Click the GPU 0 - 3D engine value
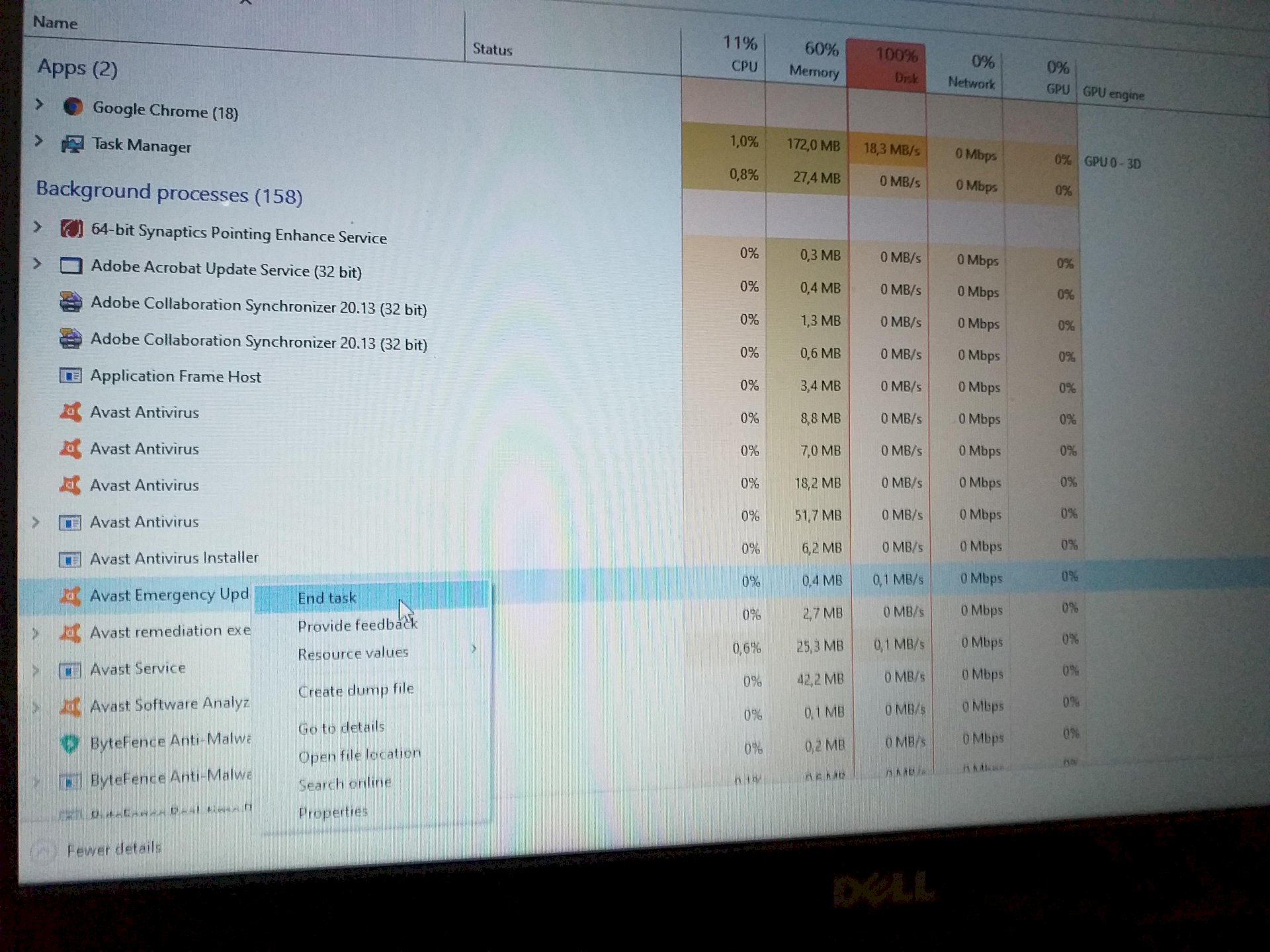Image resolution: width=1270 pixels, height=952 pixels. (1112, 163)
